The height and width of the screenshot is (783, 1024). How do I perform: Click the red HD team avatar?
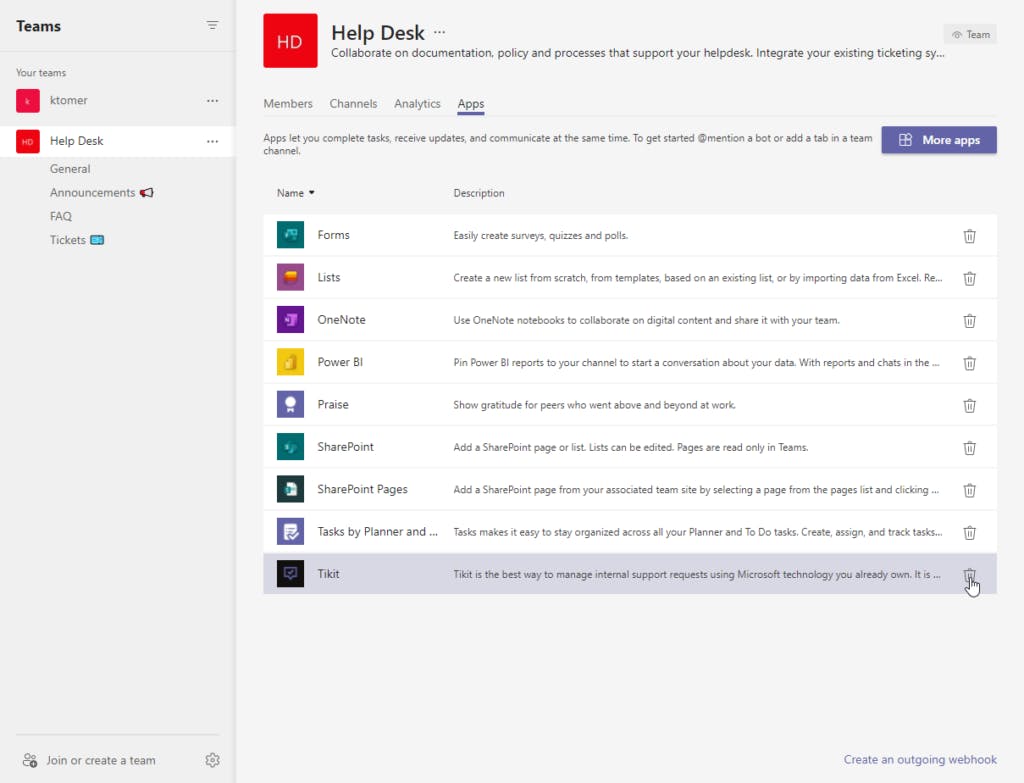pos(290,41)
